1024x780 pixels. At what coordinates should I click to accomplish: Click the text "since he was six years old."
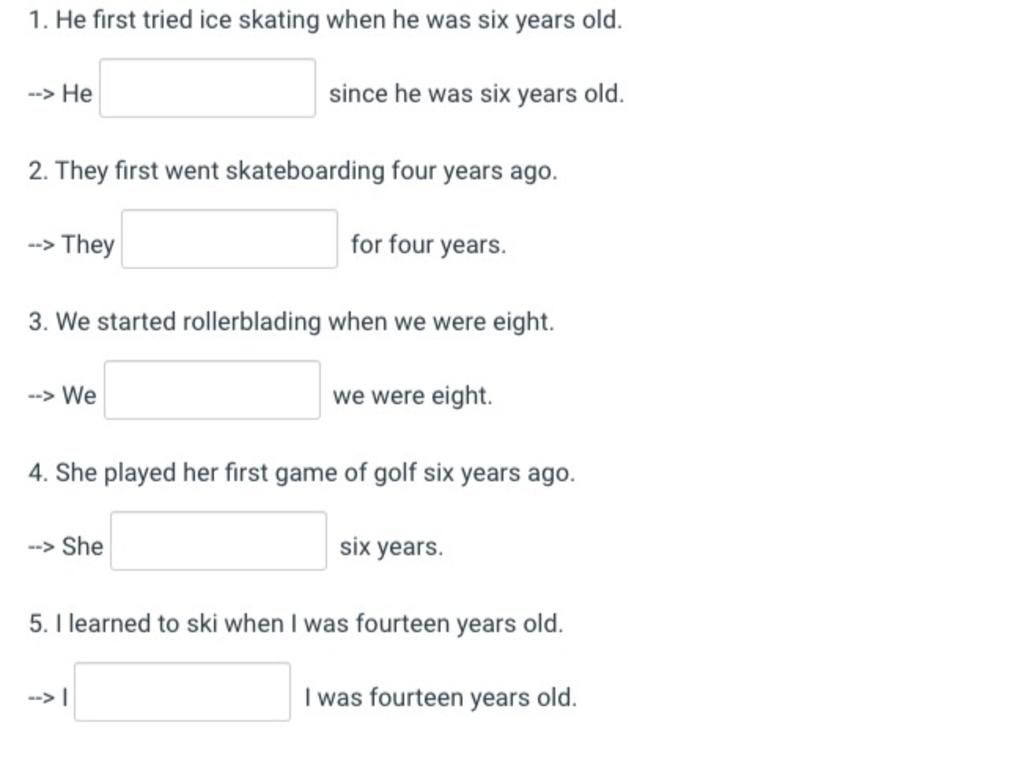(x=477, y=94)
